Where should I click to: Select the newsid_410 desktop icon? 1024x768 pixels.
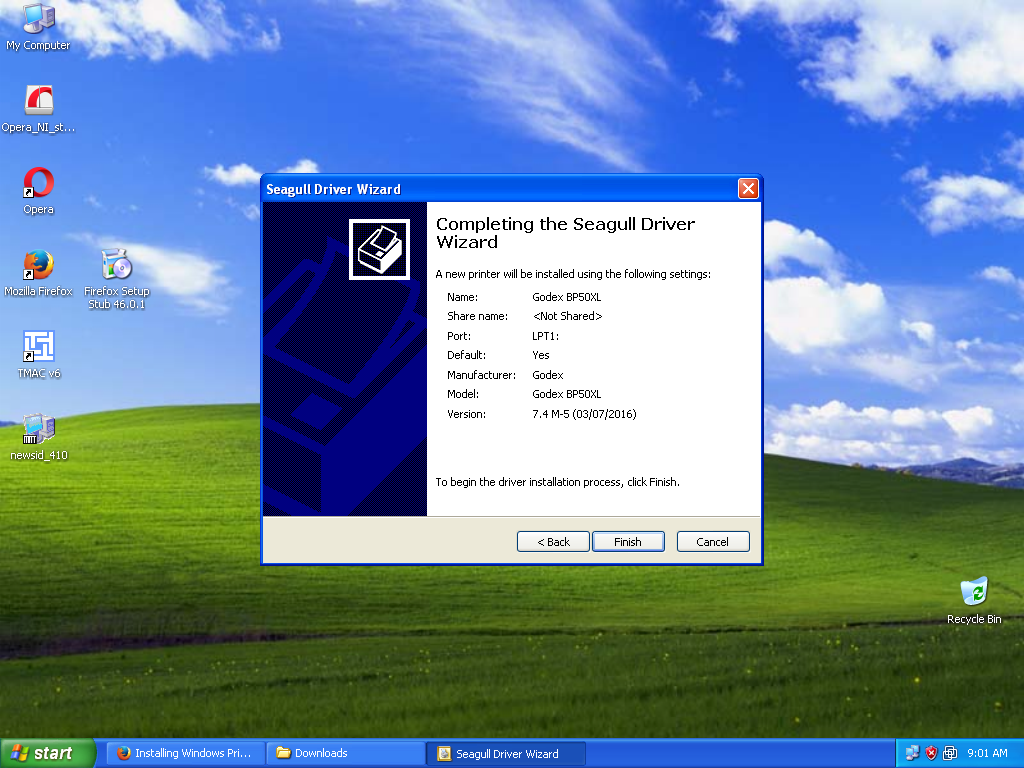39,437
